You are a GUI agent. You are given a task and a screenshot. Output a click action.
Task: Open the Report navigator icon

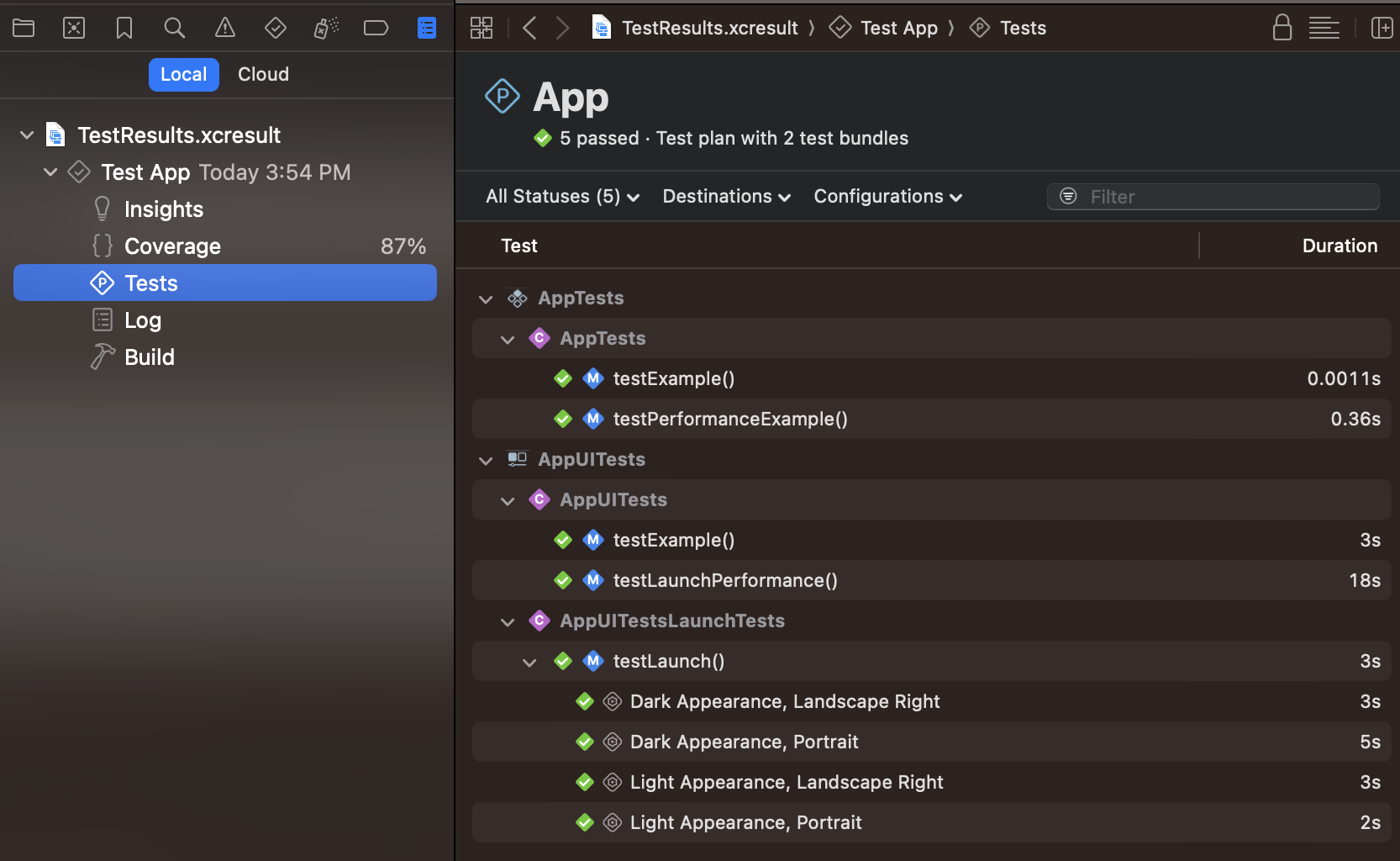coord(427,28)
